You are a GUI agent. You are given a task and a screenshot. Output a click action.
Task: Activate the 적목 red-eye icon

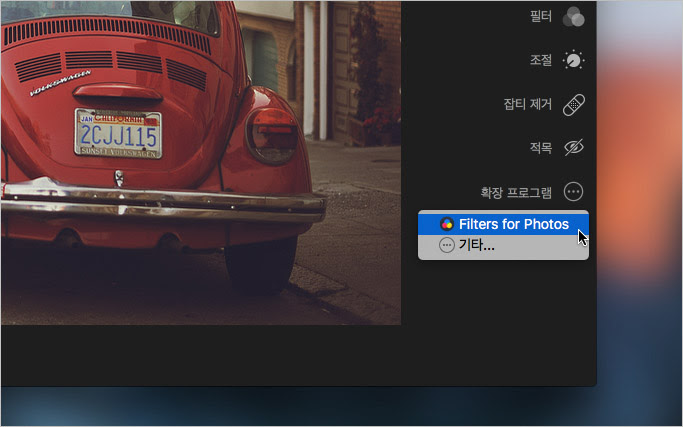(x=573, y=147)
